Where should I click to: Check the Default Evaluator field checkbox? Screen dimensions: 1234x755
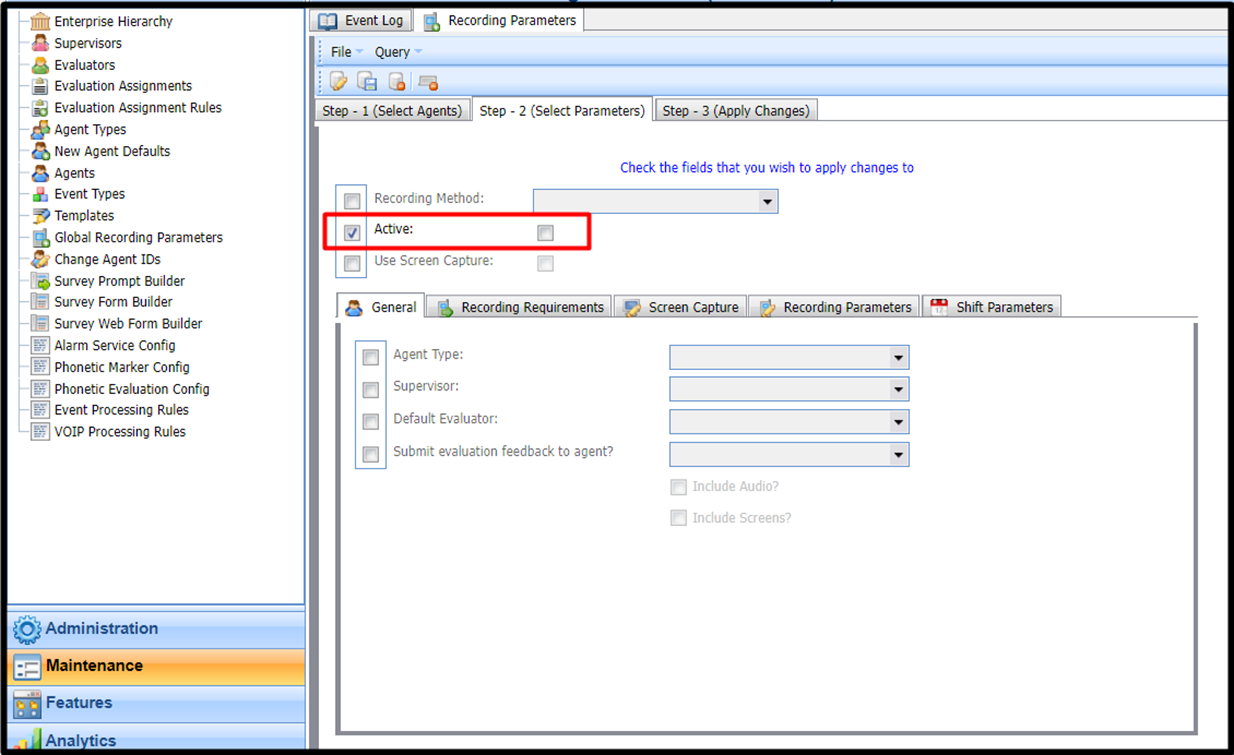coord(371,422)
